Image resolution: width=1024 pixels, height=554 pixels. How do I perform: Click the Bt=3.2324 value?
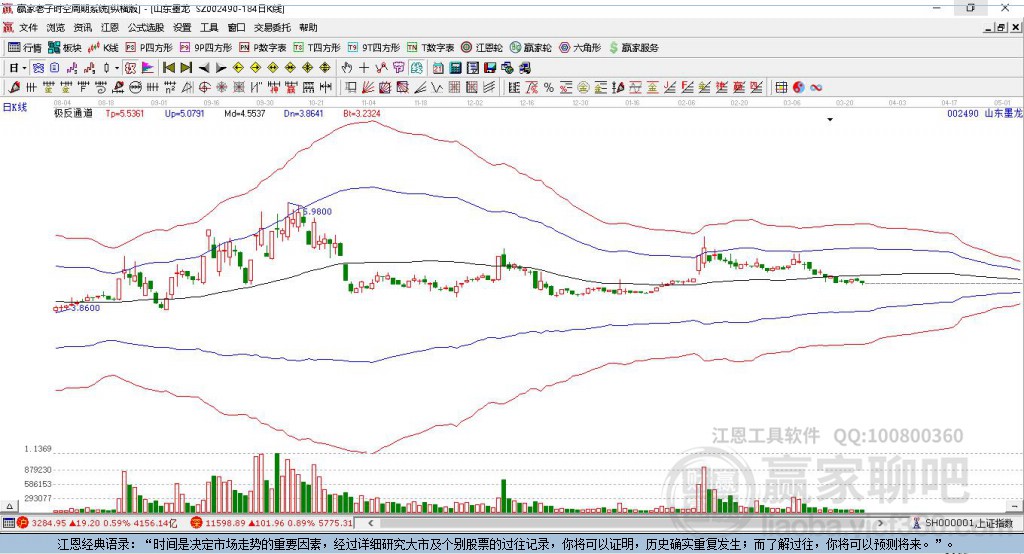tap(362, 113)
